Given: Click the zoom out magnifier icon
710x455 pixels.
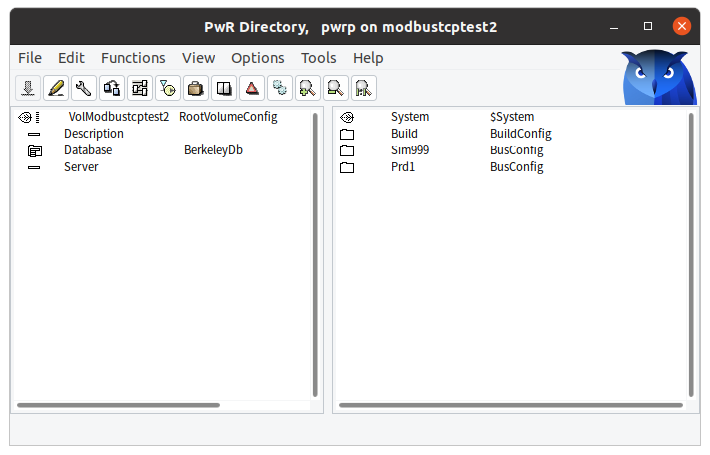Looking at the screenshot, I should [x=336, y=88].
